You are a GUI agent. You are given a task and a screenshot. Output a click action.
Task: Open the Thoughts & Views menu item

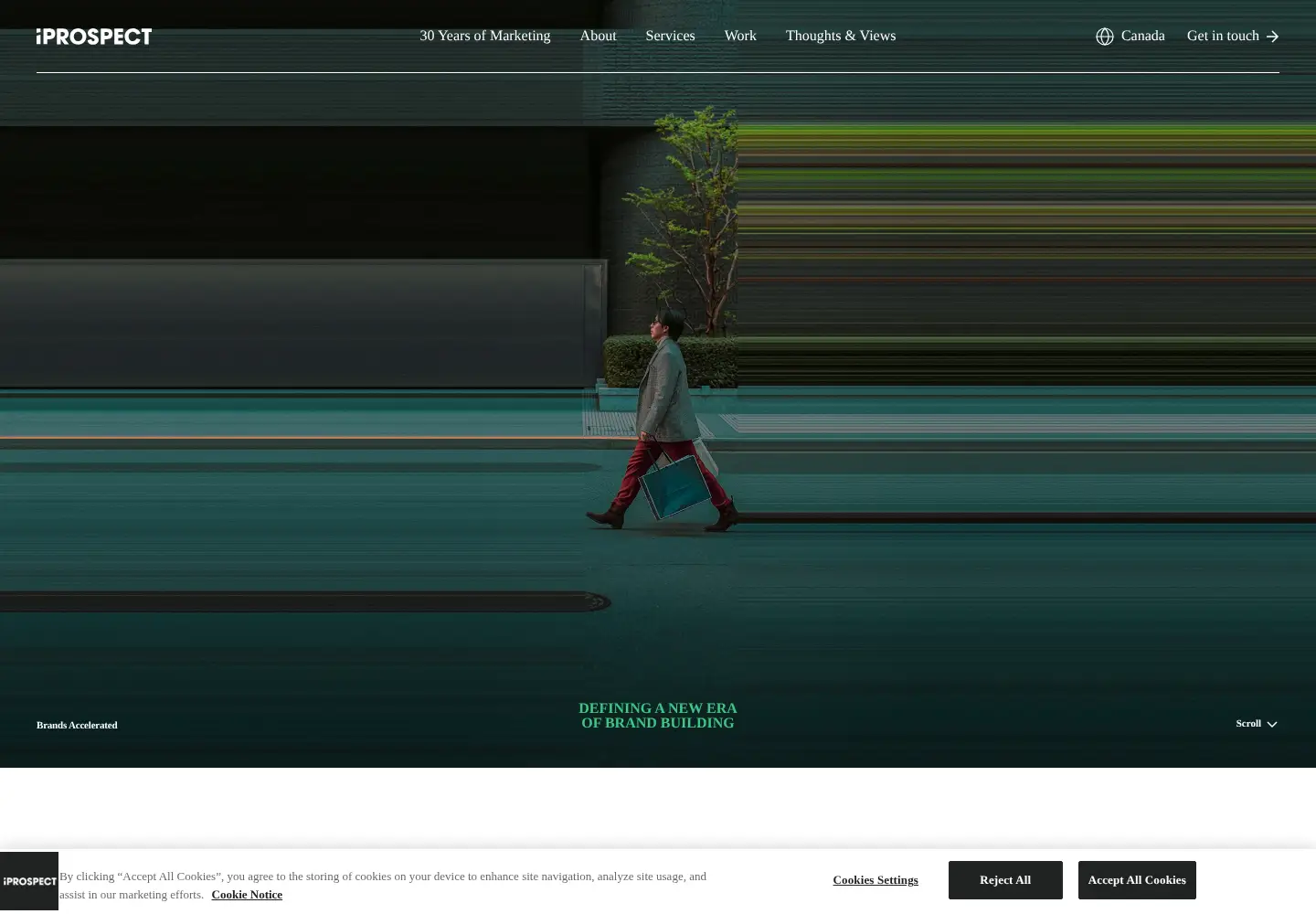click(x=841, y=36)
